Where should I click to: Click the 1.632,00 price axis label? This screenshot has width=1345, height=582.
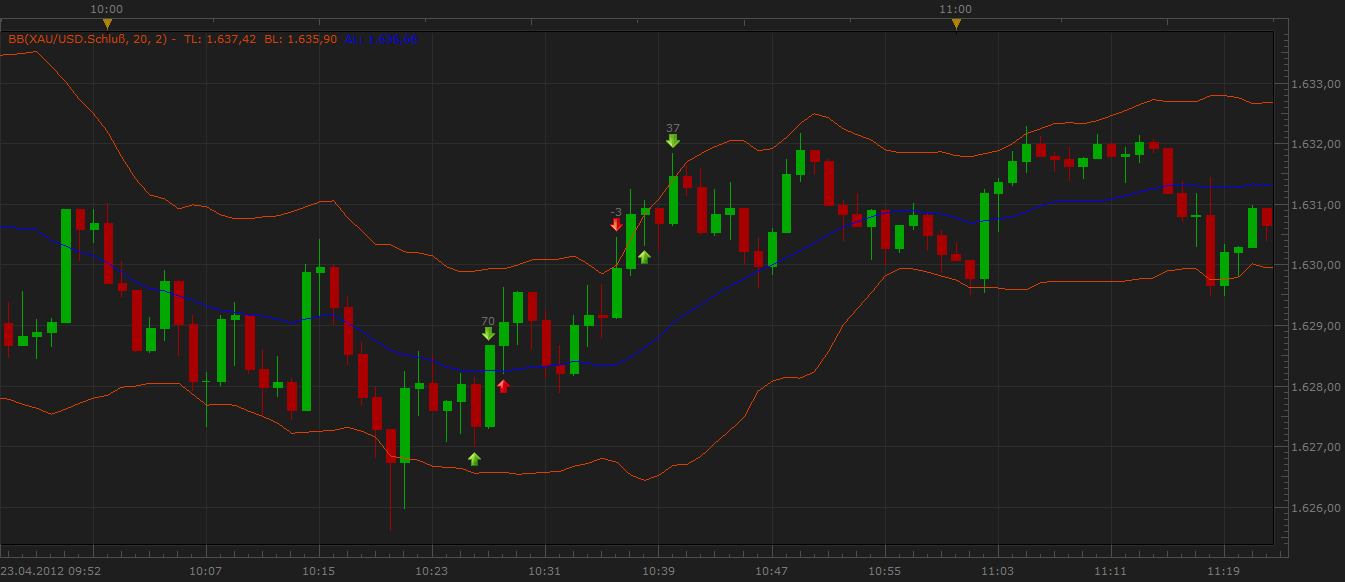(x=1316, y=144)
